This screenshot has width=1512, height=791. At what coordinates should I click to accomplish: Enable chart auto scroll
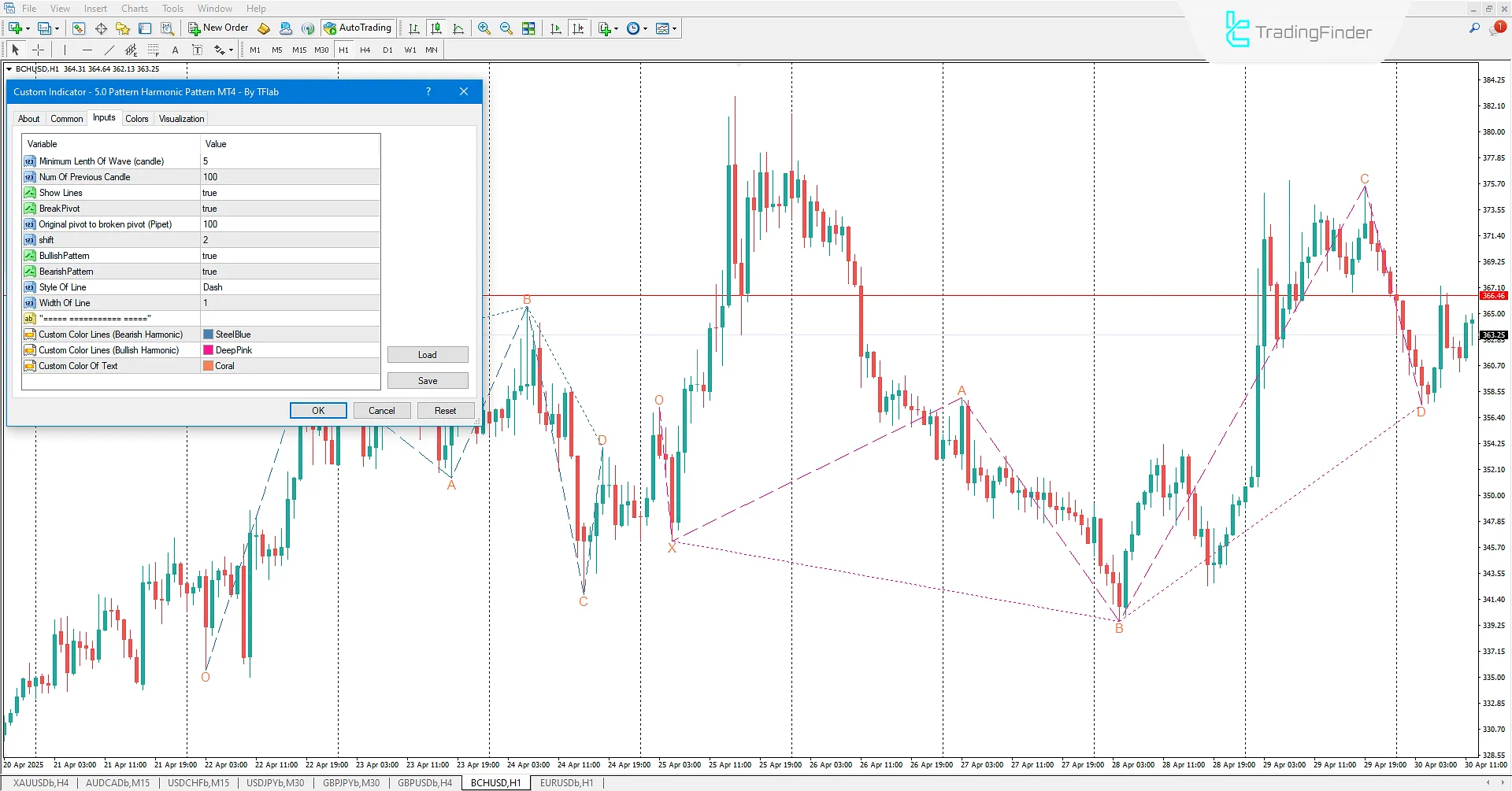[x=555, y=28]
